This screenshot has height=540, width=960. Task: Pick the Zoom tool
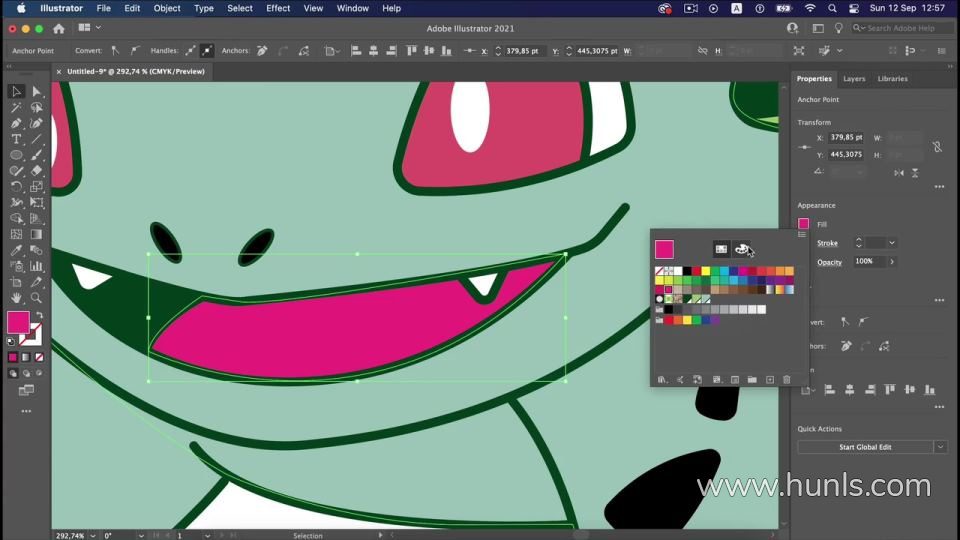tap(36, 298)
